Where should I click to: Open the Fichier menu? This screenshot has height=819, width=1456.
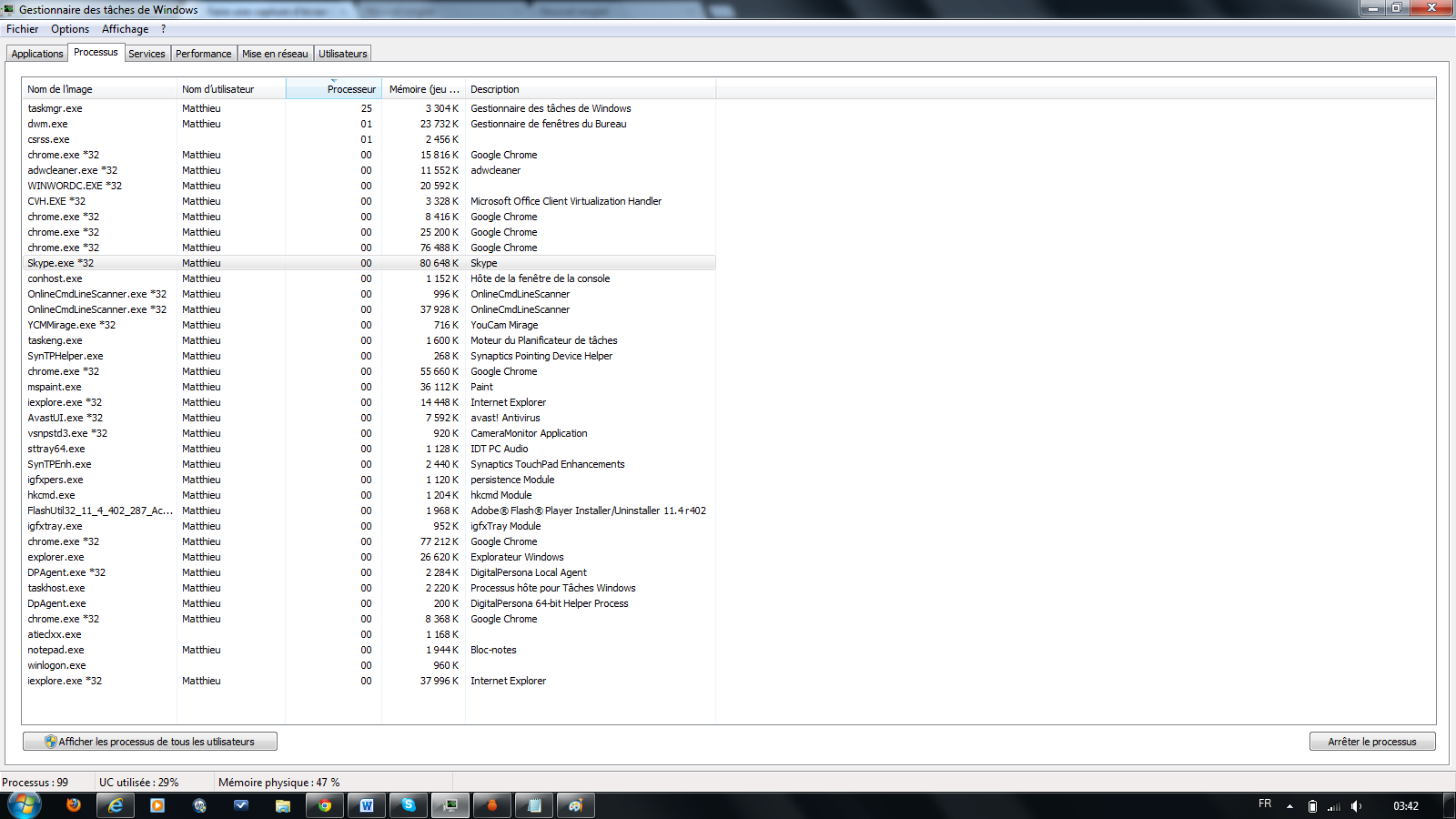[22, 29]
